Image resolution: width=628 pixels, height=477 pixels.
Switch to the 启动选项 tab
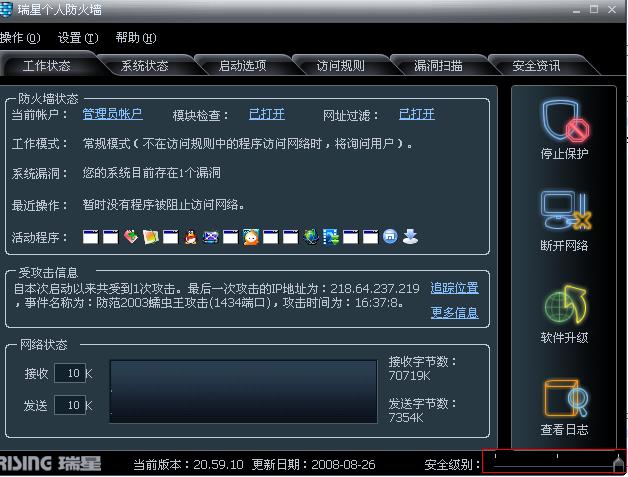[243, 66]
